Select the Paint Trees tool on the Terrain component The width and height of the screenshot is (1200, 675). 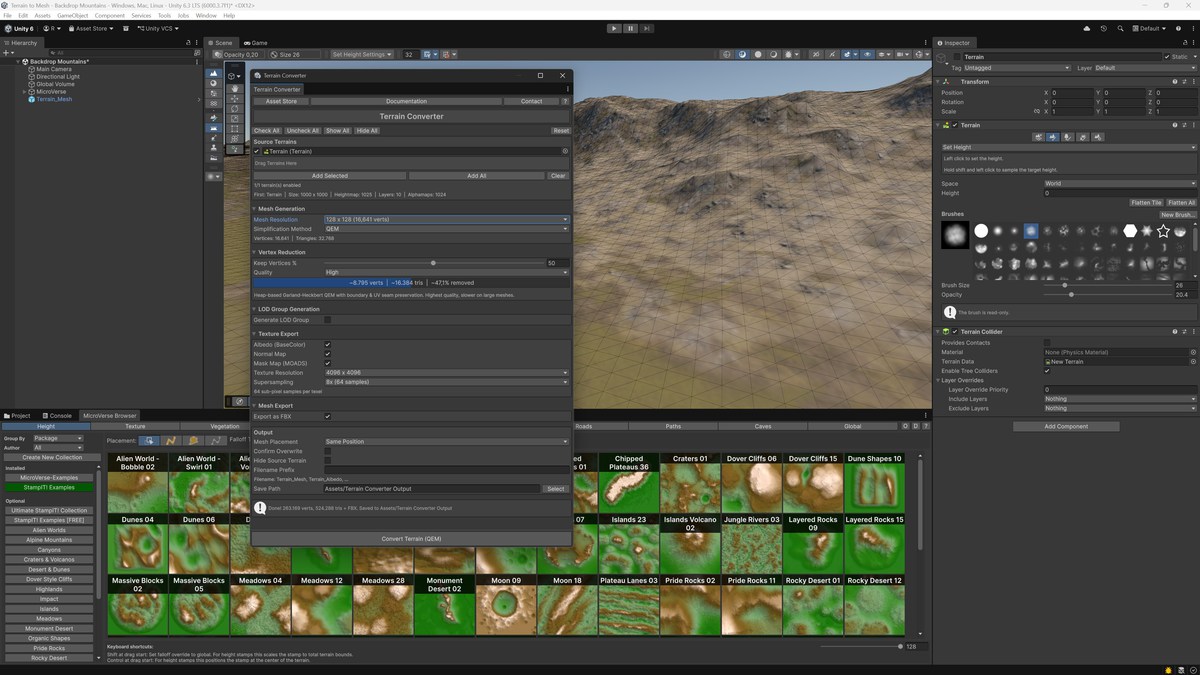pyautogui.click(x=1067, y=136)
